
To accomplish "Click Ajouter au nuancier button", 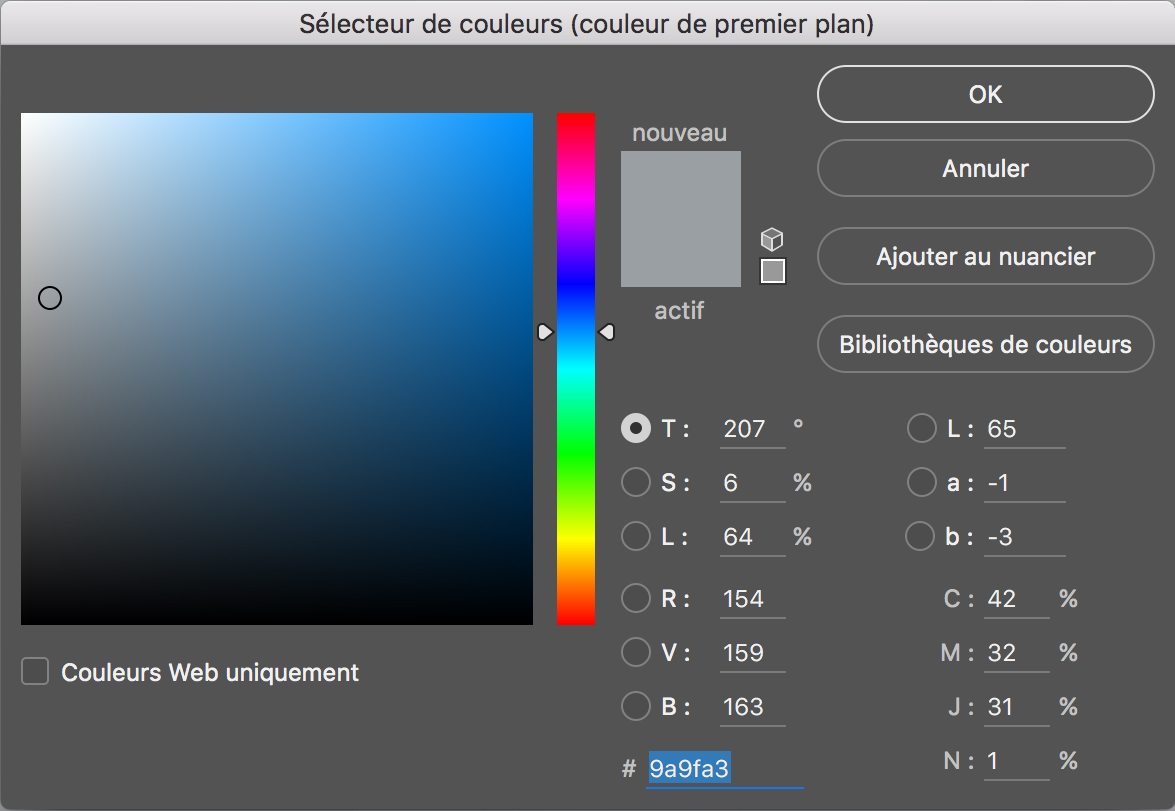I will pos(985,257).
